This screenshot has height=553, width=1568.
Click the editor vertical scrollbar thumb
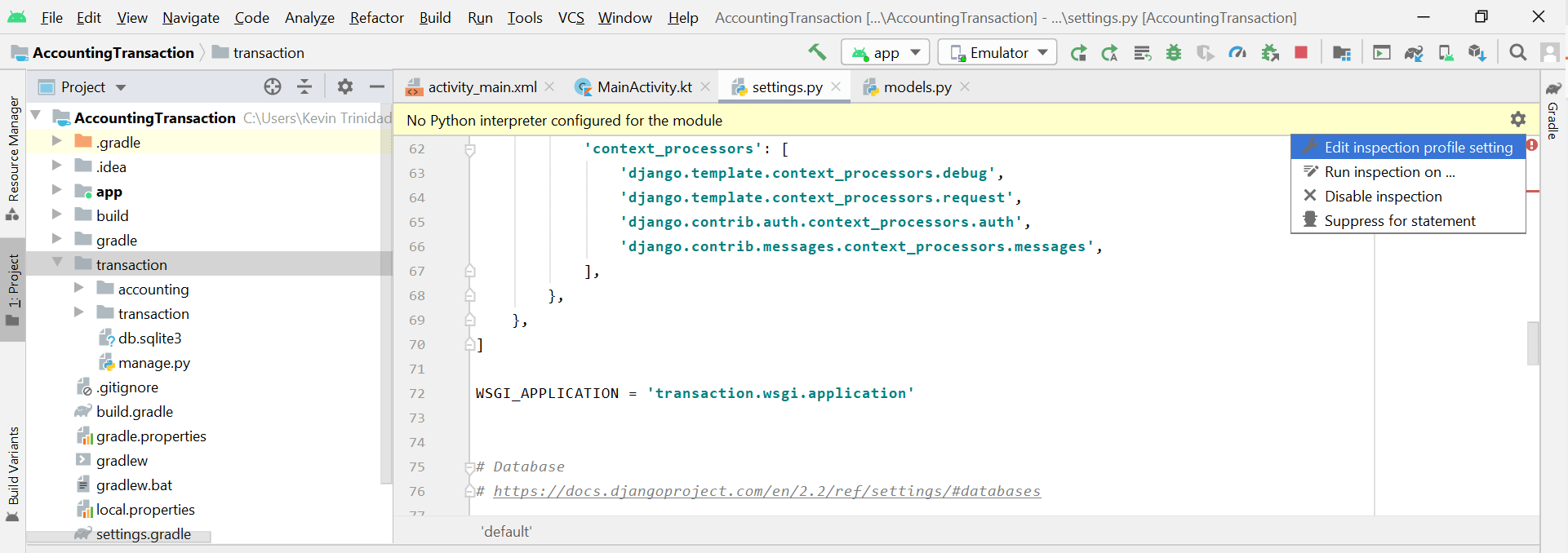point(1533,343)
